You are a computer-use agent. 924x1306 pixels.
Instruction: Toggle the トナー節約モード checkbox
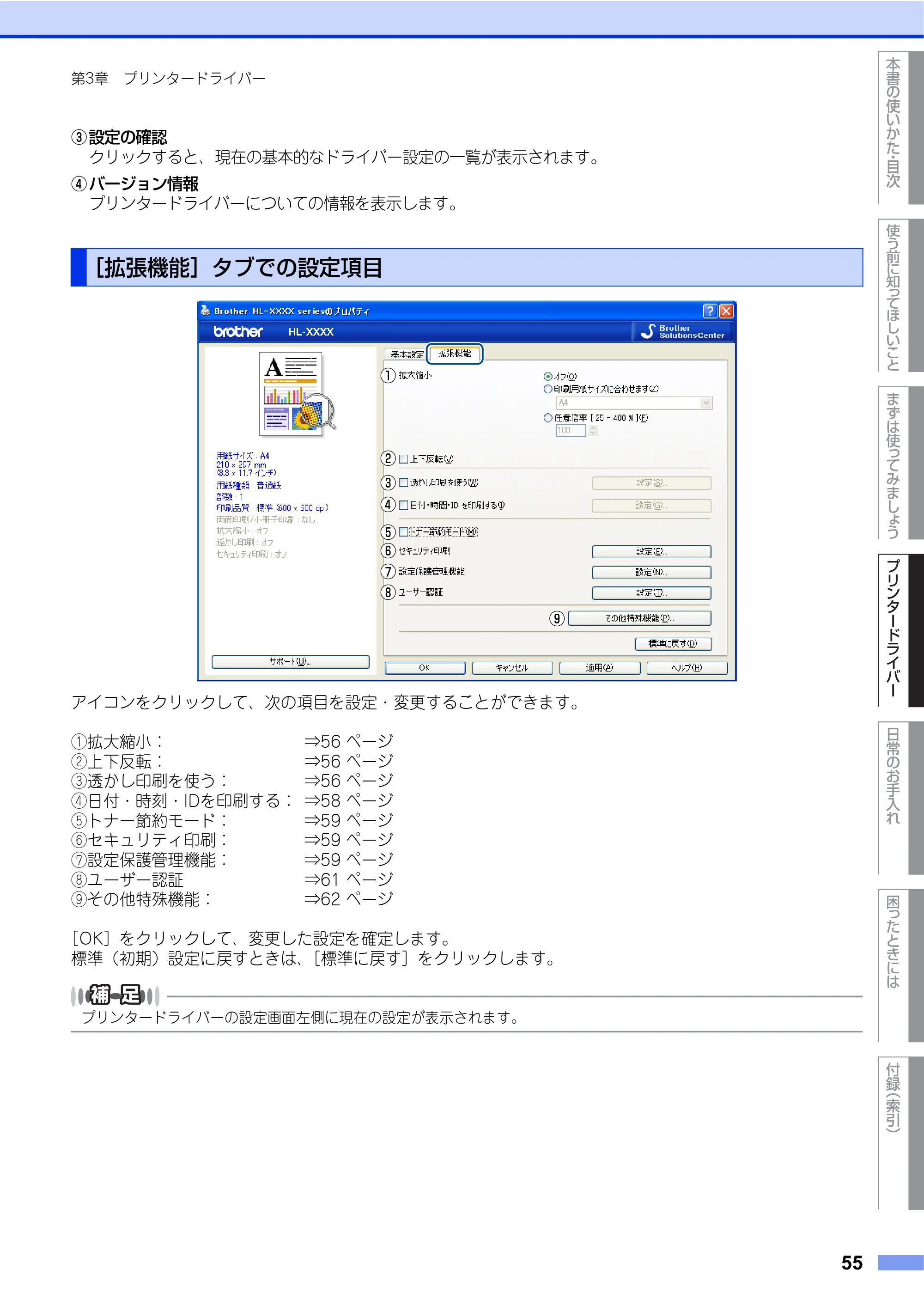coord(403,531)
